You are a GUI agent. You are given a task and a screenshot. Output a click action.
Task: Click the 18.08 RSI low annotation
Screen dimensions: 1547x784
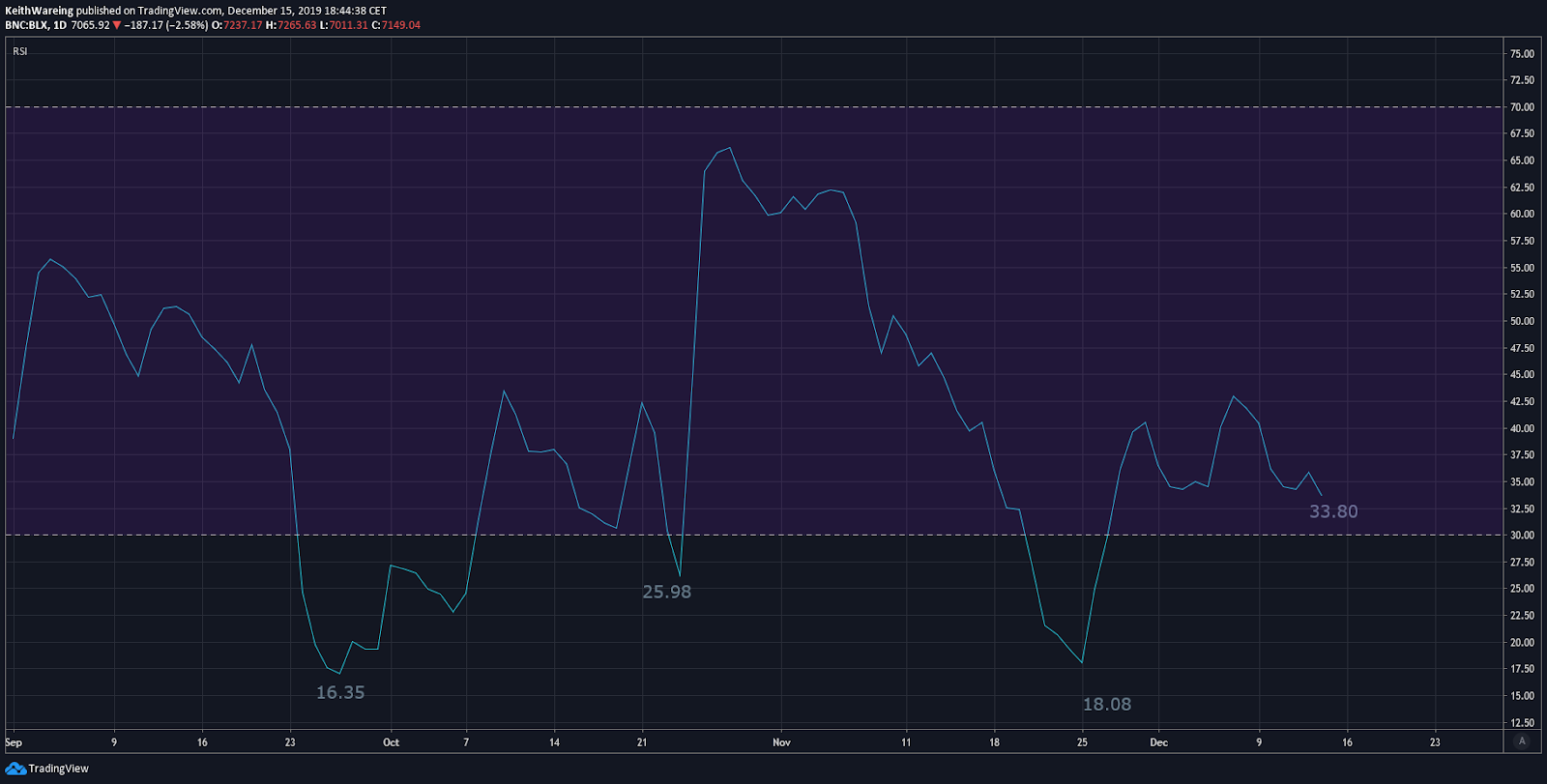[x=1107, y=705]
